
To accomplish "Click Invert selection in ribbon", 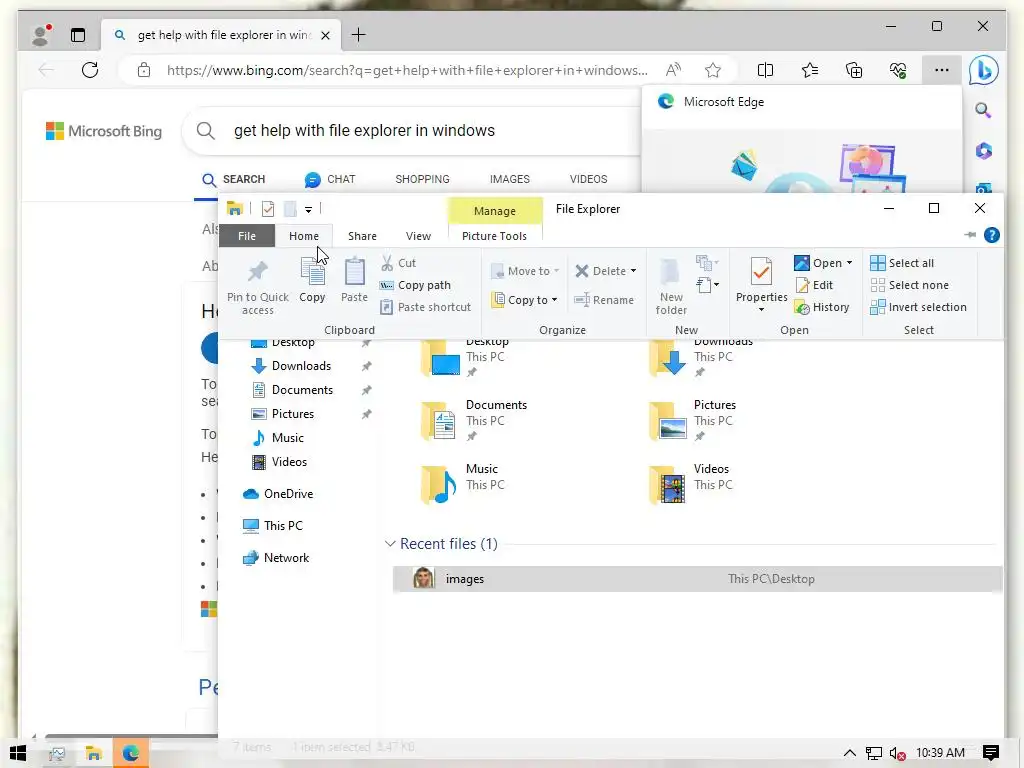I will click(x=918, y=307).
